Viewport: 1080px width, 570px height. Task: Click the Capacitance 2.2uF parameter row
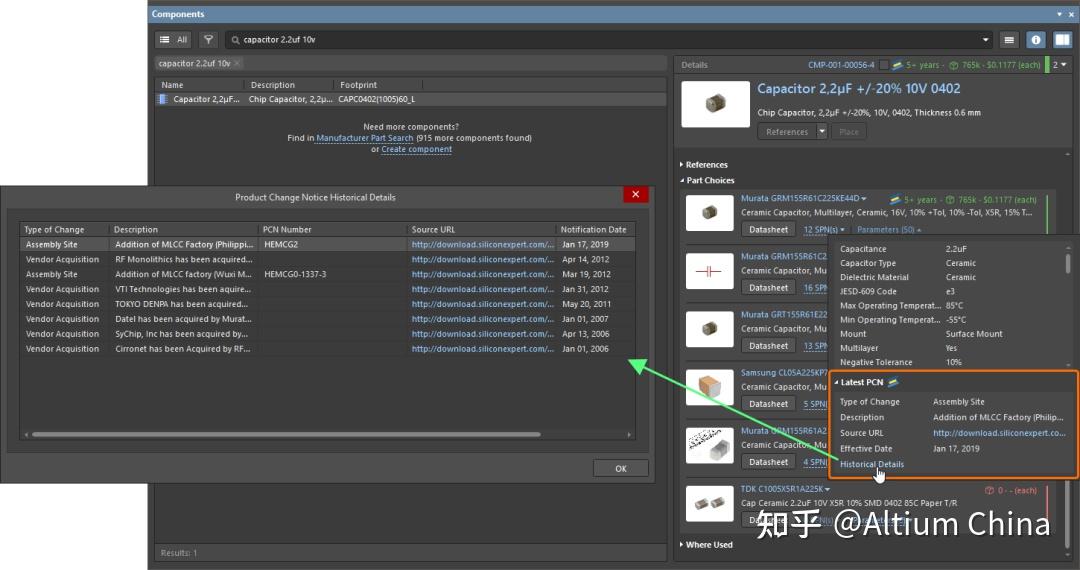pyautogui.click(x=949, y=249)
